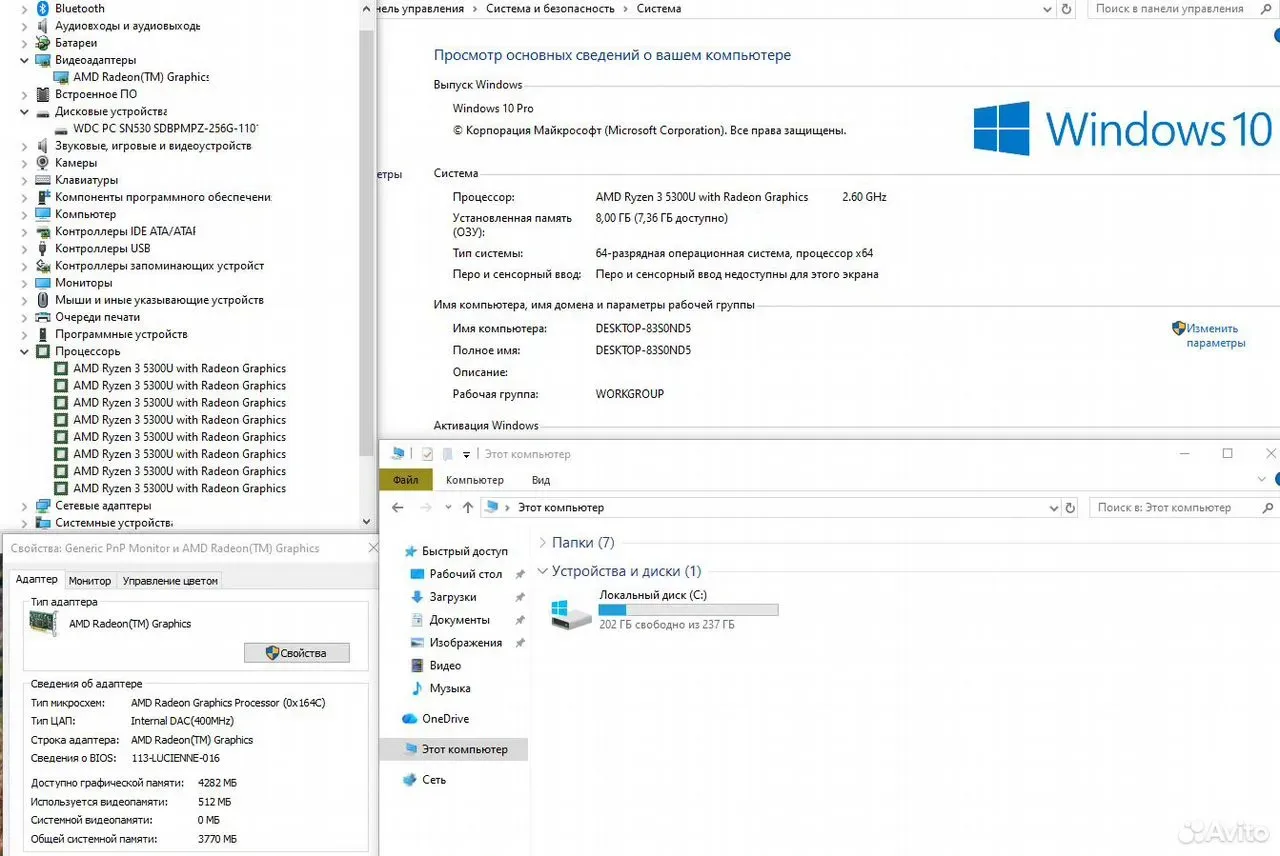This screenshot has width=1280, height=856.
Task: Click the Клавиатуры keyboard icon
Action: coord(43,180)
